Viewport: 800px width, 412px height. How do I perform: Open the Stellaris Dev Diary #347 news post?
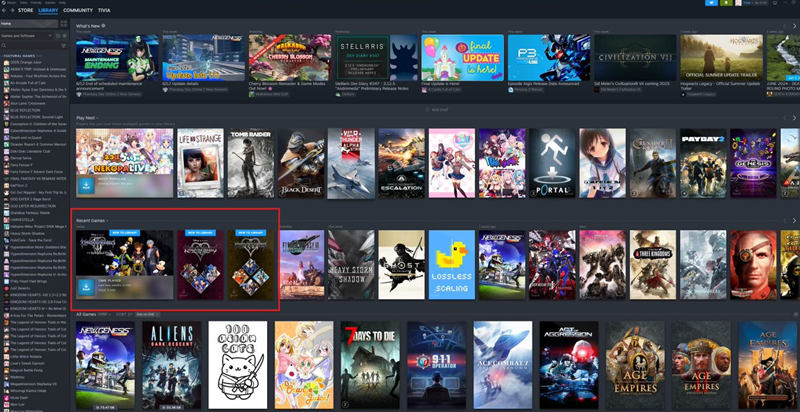(377, 64)
